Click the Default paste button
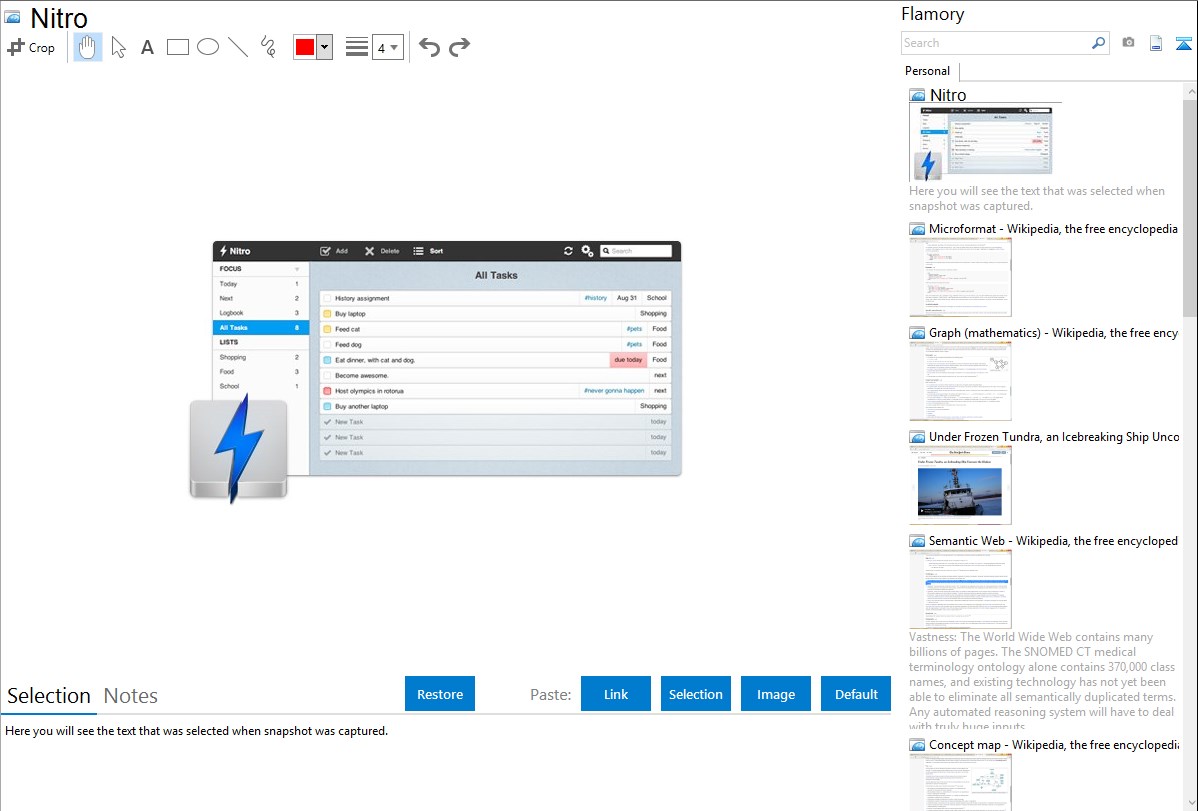Screen dimensions: 1198x811 pos(856,694)
